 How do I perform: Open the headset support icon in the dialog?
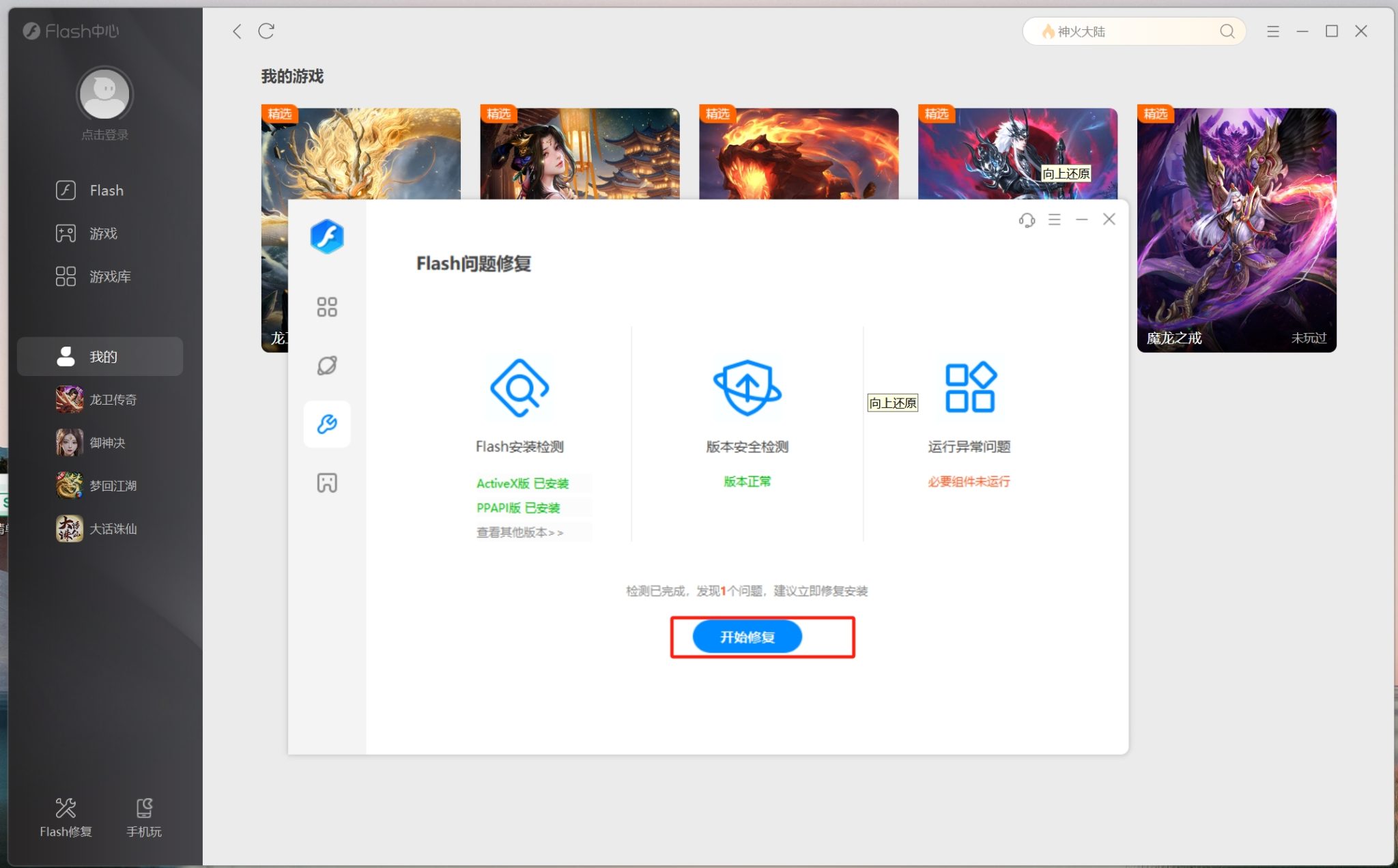pyautogui.click(x=1025, y=219)
